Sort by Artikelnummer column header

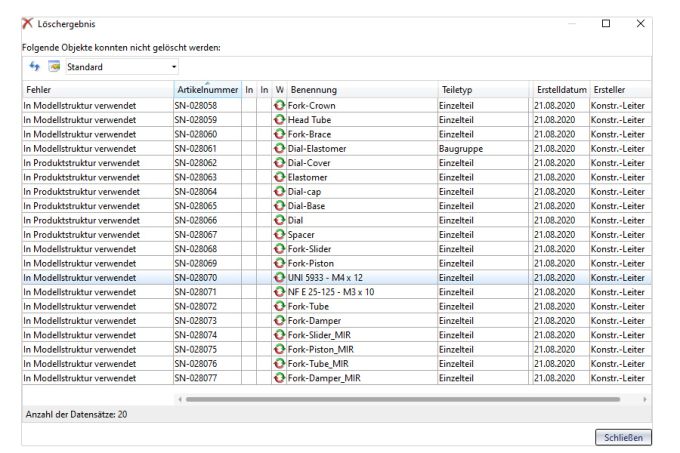[x=206, y=90]
